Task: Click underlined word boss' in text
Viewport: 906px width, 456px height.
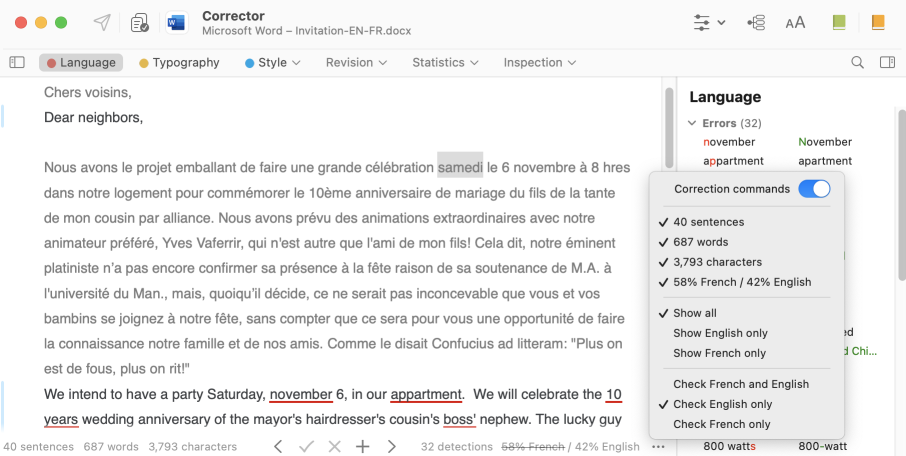Action: (x=459, y=420)
